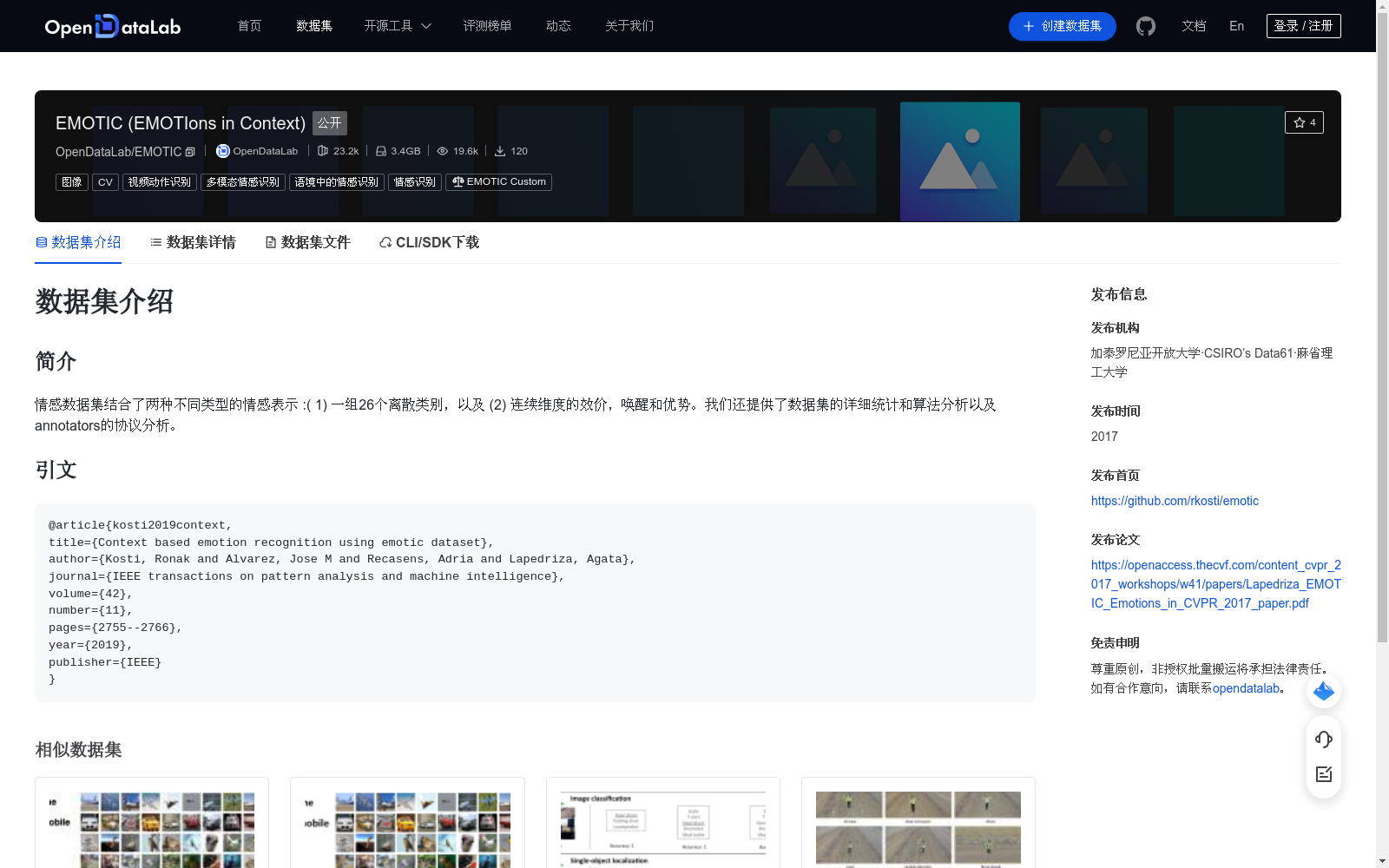
Task: Click the EMOTIC Custom license tag
Action: pos(498,182)
